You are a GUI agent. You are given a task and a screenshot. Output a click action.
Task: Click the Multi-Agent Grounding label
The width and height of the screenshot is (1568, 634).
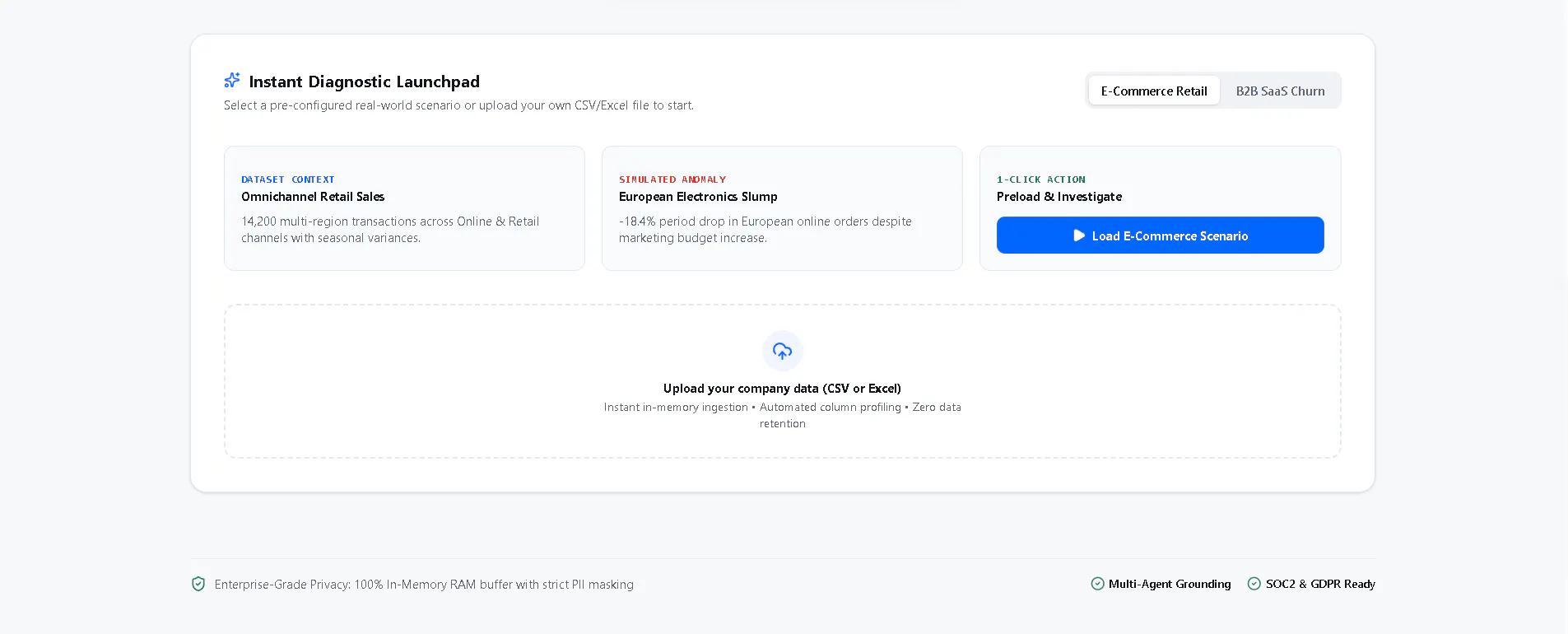pyautogui.click(x=1170, y=584)
